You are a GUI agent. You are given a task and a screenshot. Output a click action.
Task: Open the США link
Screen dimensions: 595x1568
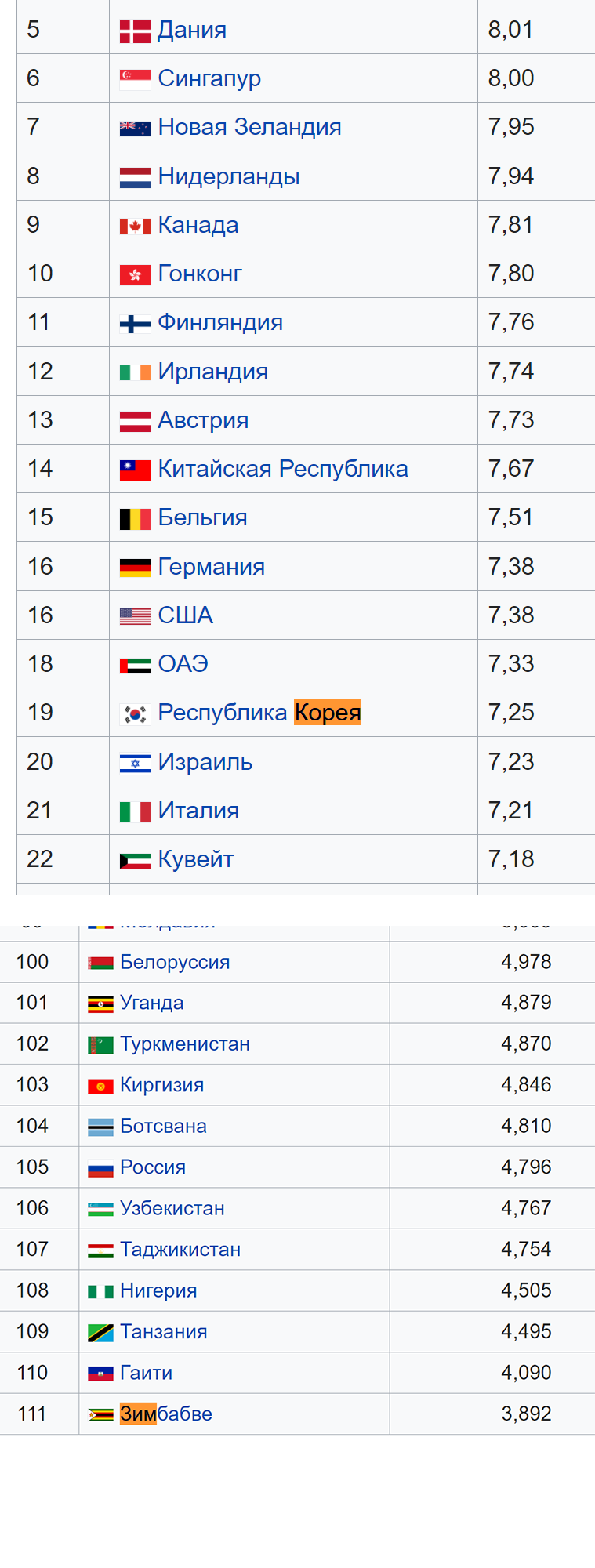(186, 615)
